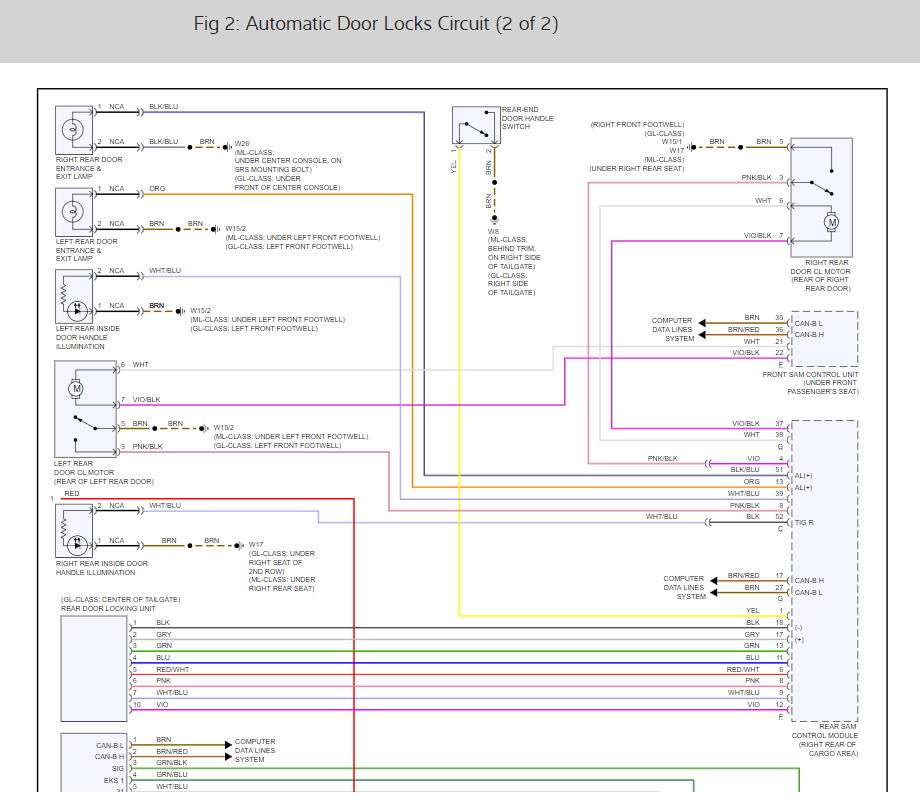Click the EKS 1 terminal label
920x807 pixels.
click(114, 781)
